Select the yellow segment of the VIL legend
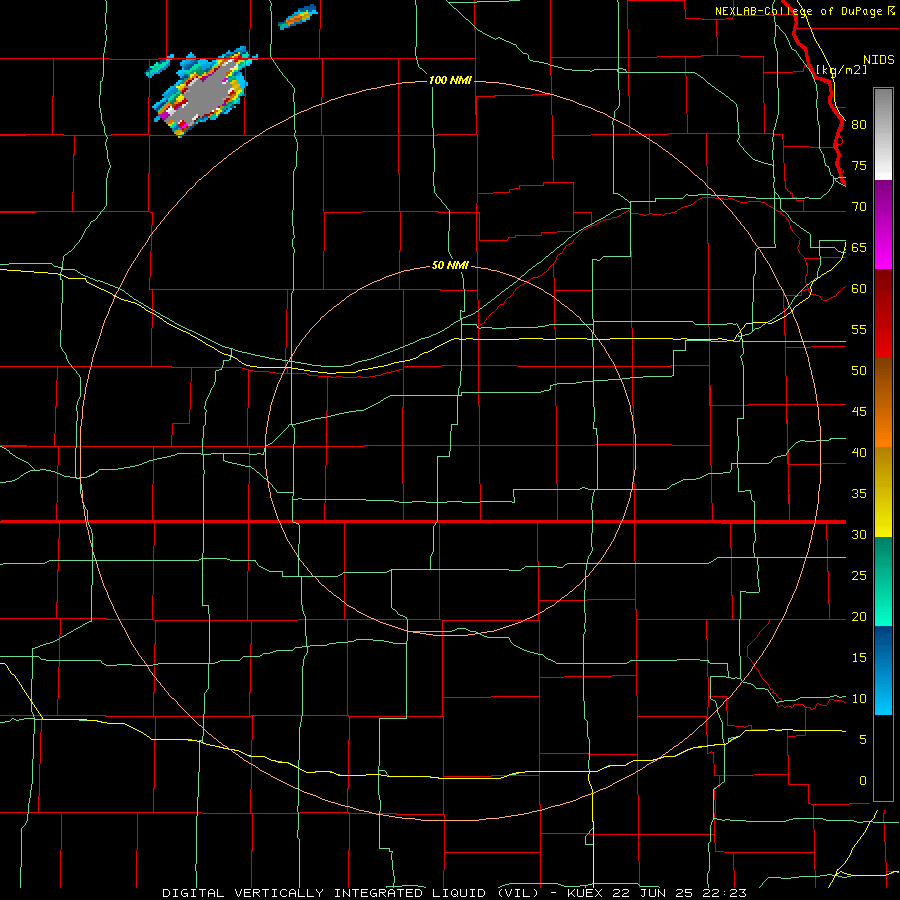 [883, 492]
